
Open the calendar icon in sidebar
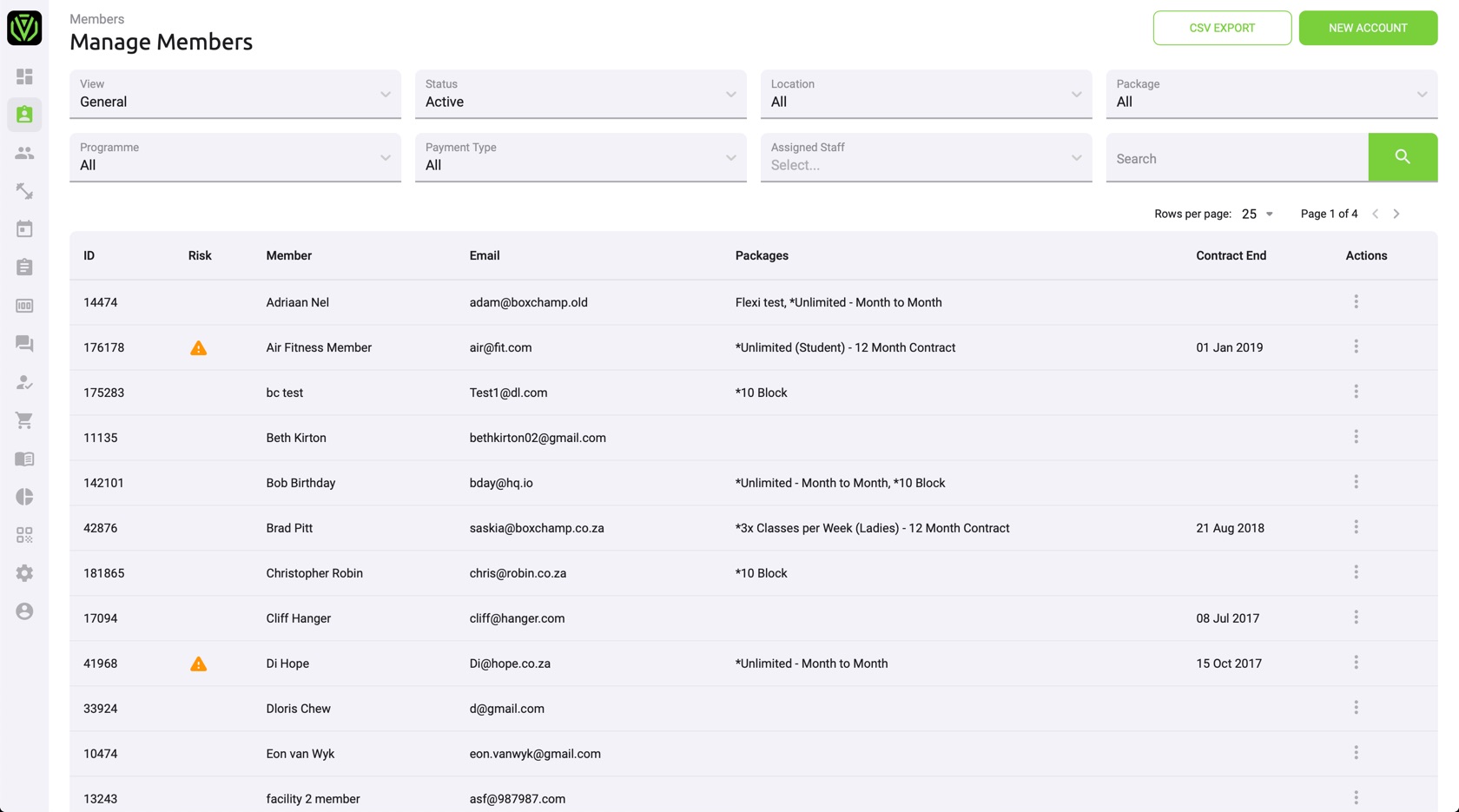click(24, 229)
